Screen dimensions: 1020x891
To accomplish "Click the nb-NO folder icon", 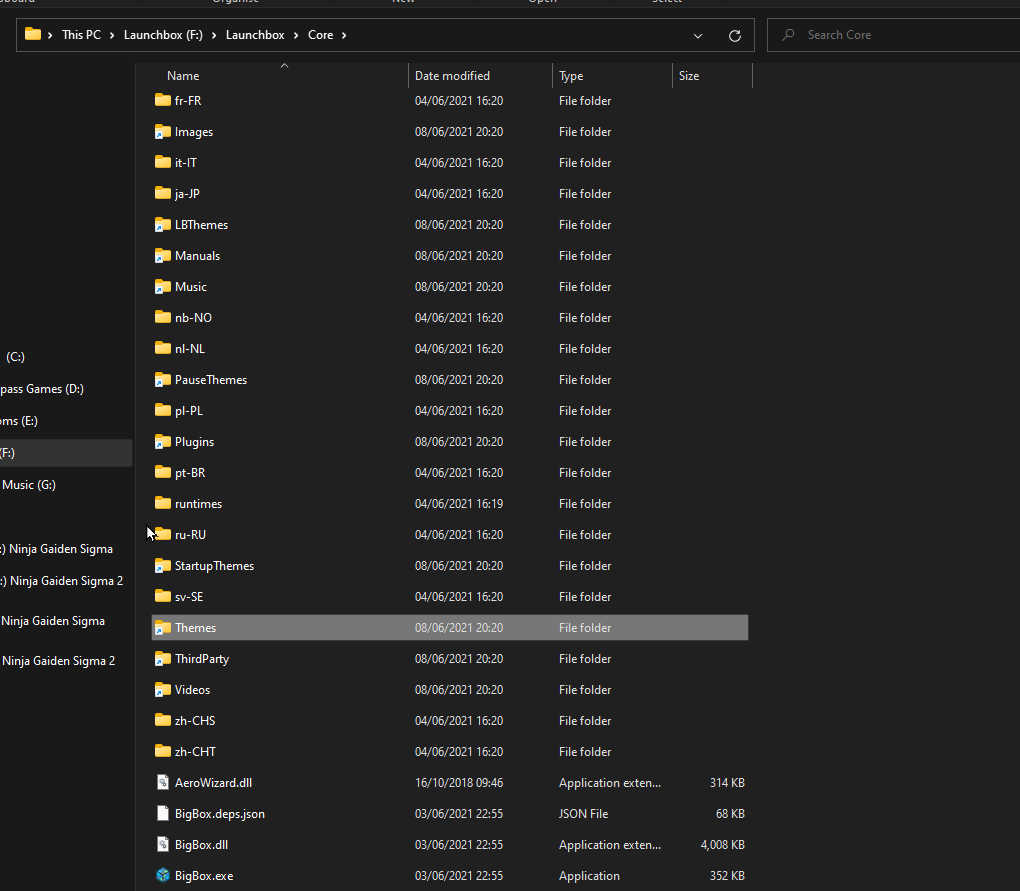I will 163,317.
